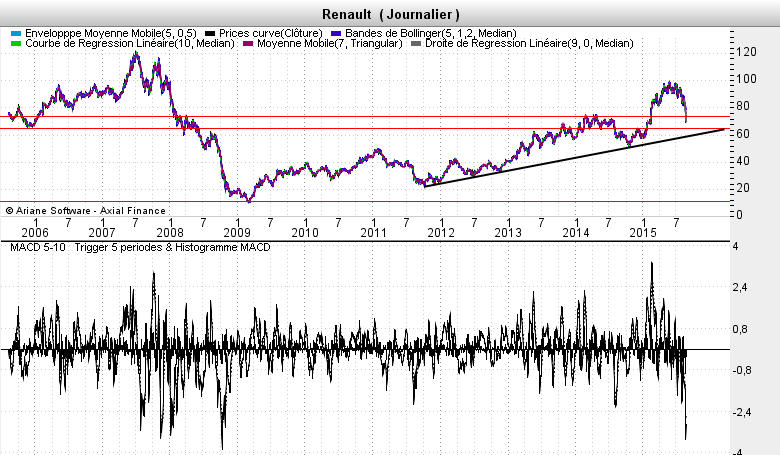Select Courbe de Regression Linéaire(10, Median) label

130,43
